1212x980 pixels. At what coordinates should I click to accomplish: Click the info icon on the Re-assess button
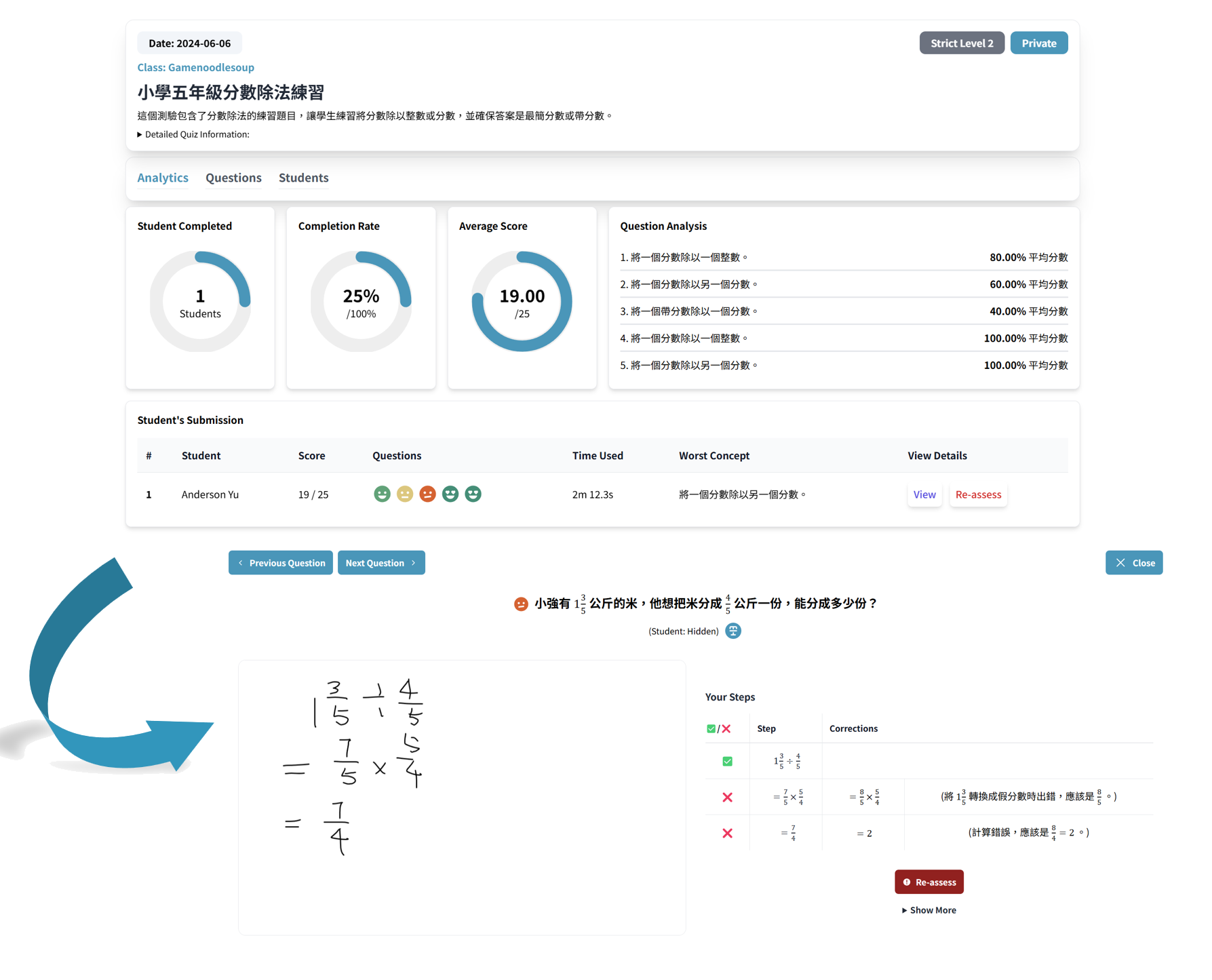tap(908, 882)
